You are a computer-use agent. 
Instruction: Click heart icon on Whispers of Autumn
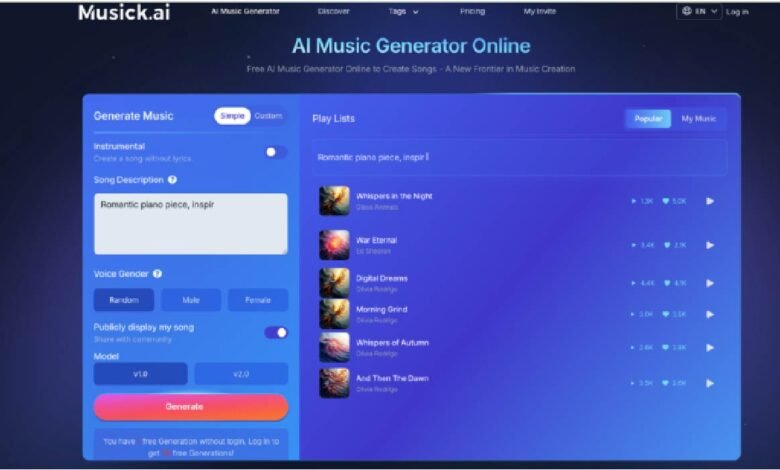[x=665, y=348]
